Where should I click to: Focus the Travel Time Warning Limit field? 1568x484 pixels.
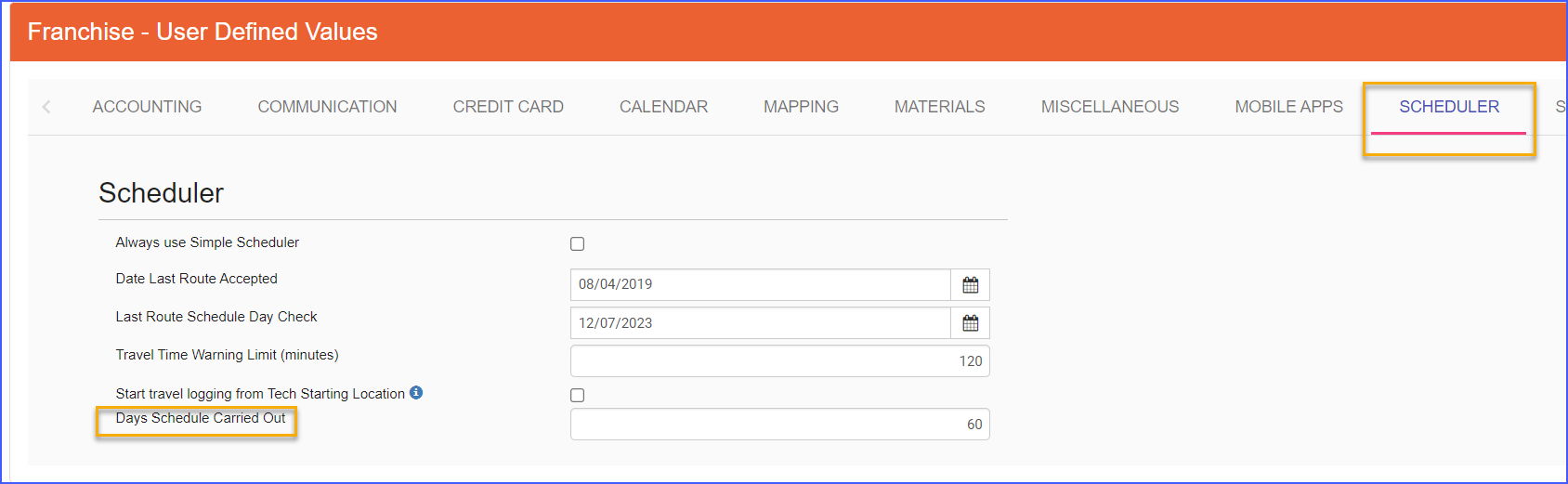tap(779, 361)
